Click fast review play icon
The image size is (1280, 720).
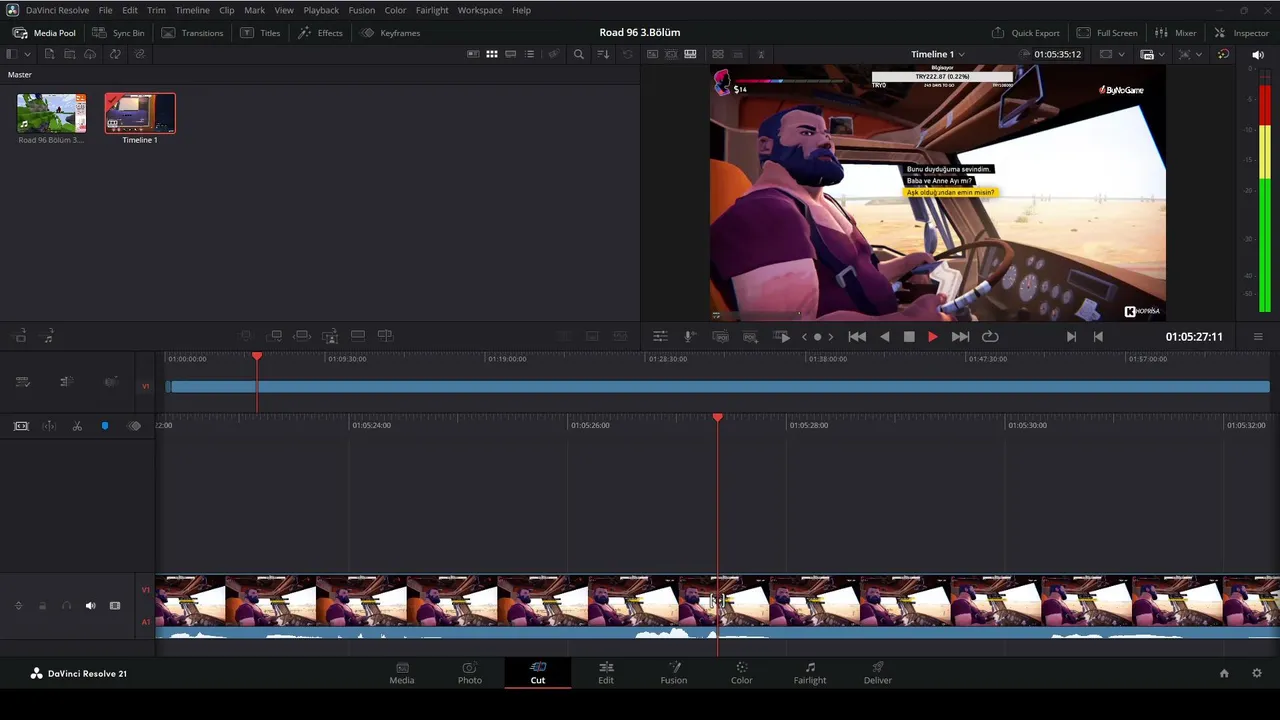click(x=784, y=337)
